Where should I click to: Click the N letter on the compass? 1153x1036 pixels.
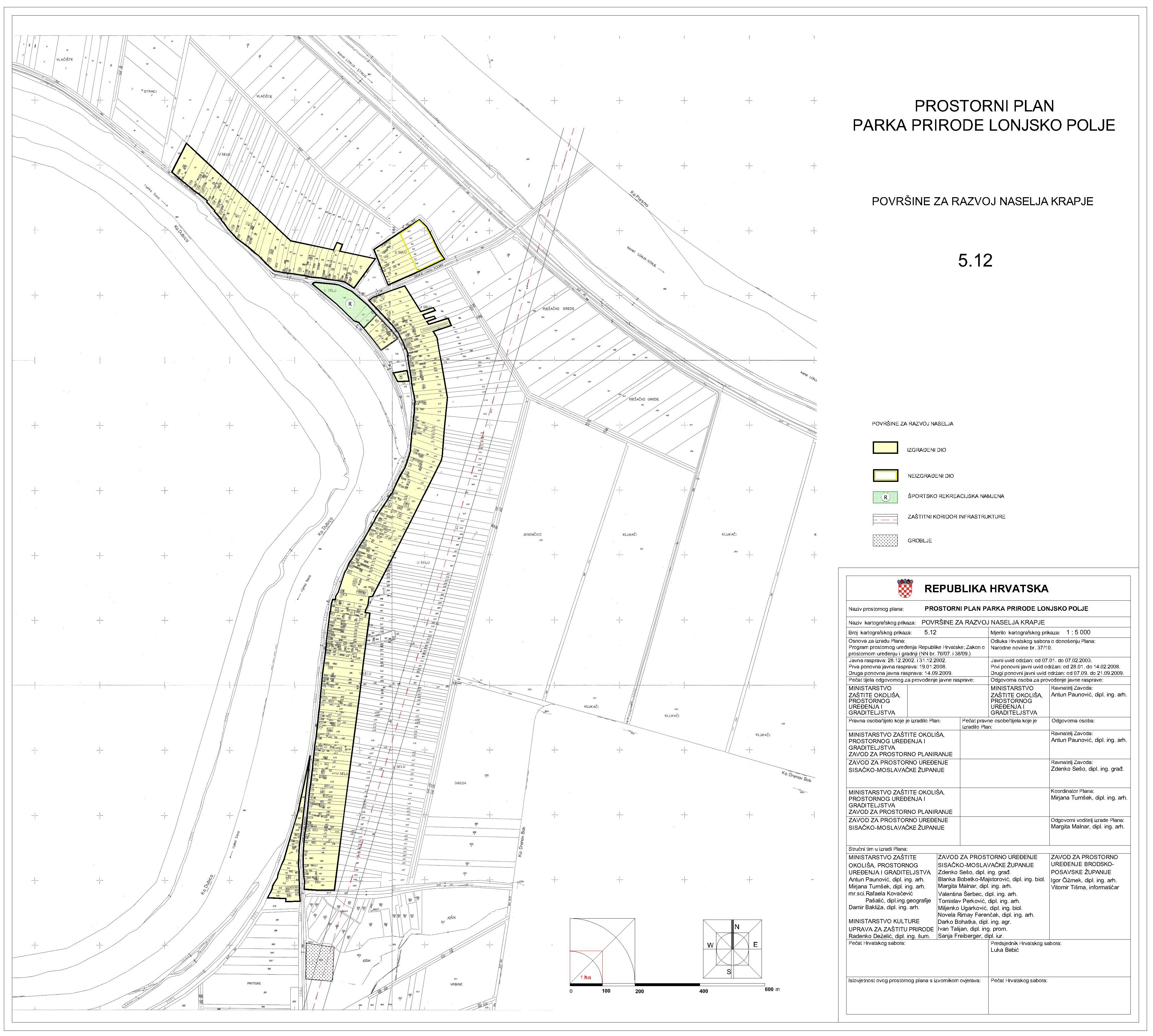pyautogui.click(x=737, y=927)
